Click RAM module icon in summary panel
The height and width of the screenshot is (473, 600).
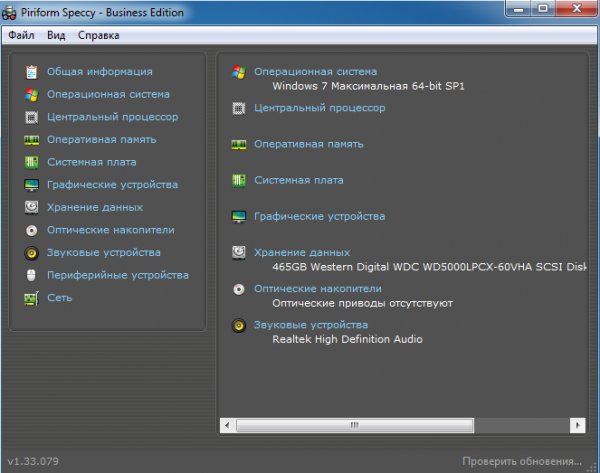(x=239, y=145)
